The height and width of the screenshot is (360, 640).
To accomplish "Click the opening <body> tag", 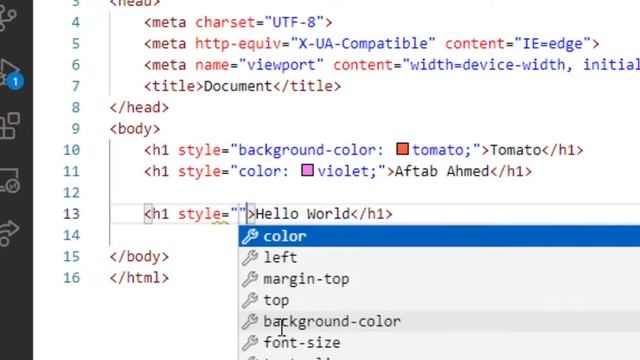I will 135,129.
